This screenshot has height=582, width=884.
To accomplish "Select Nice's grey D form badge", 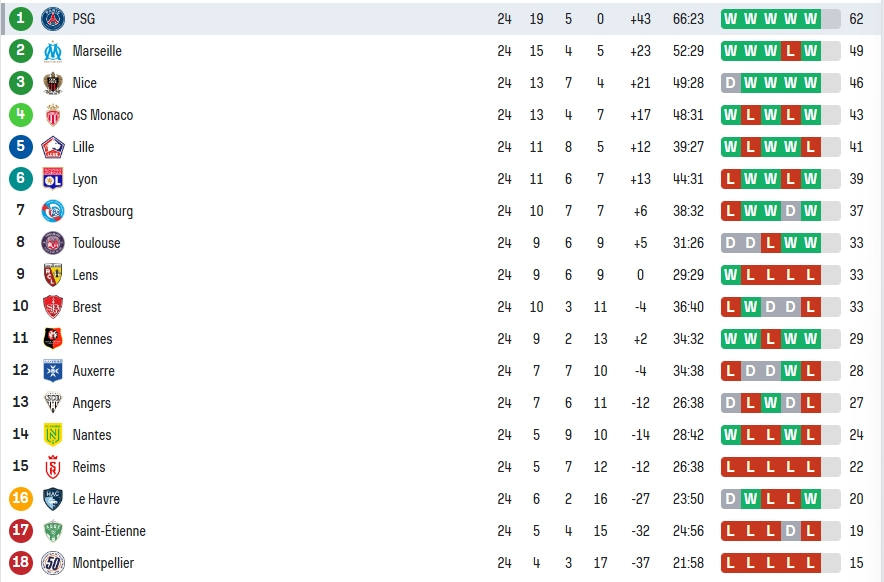I will pyautogui.click(x=731, y=83).
